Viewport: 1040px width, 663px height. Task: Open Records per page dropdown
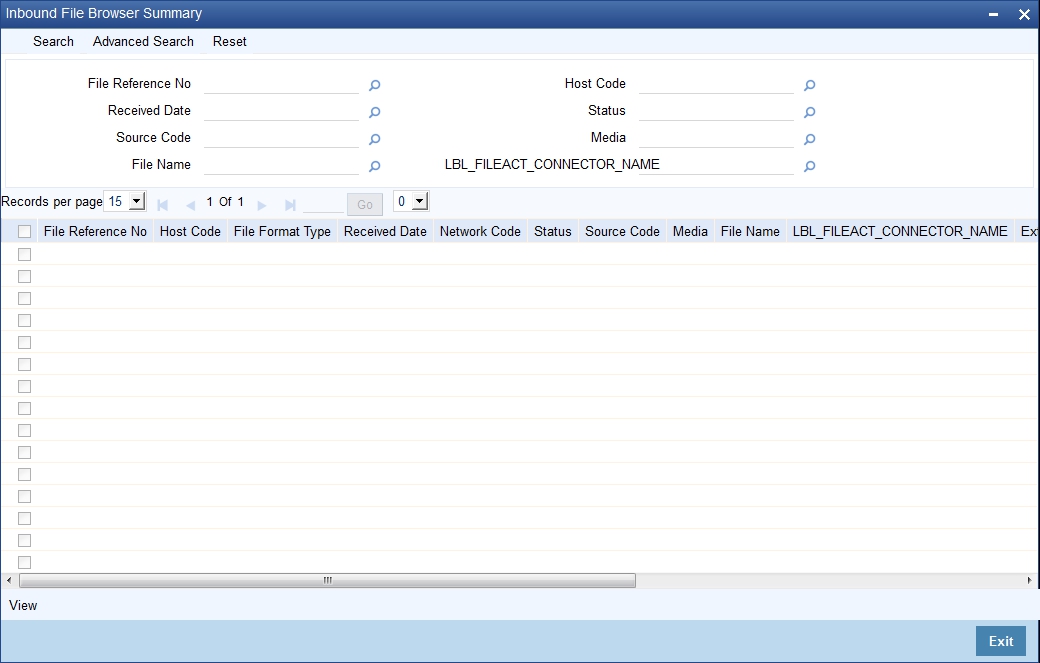pyautogui.click(x=125, y=202)
